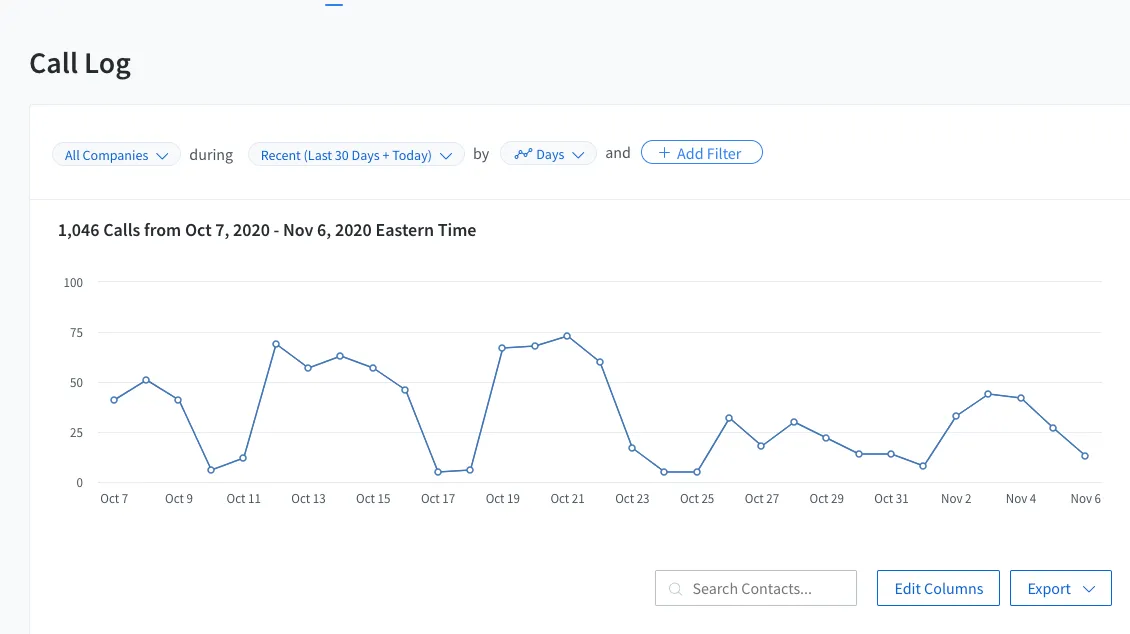Screen dimensions: 1130x634
Task: Expand the Recent (Last 30 Days + Today) selector
Action: [x=356, y=155]
